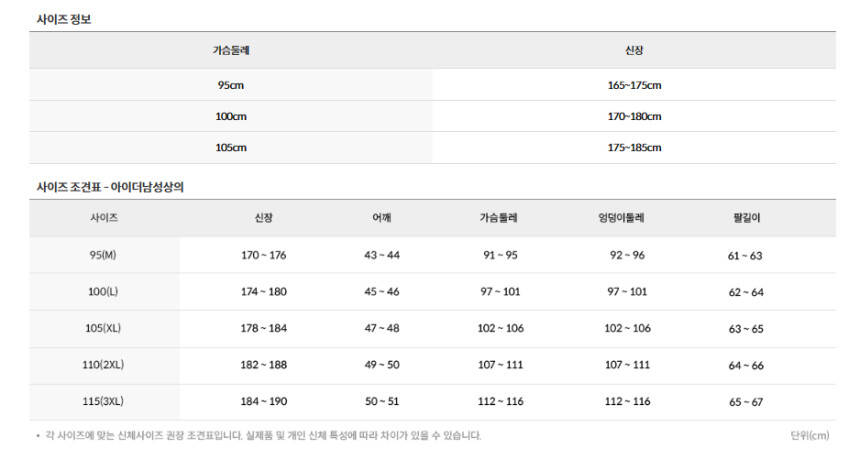
Task: Select the 100cm chest size cell
Action: pos(231,116)
